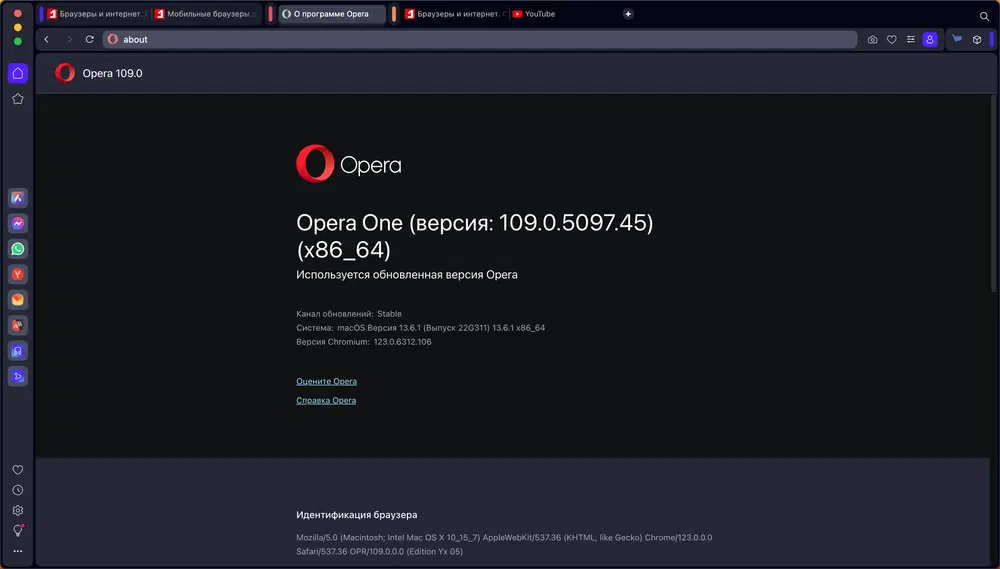Open Settings gear icon in the sidebar
This screenshot has width=1000, height=569.
pos(18,510)
